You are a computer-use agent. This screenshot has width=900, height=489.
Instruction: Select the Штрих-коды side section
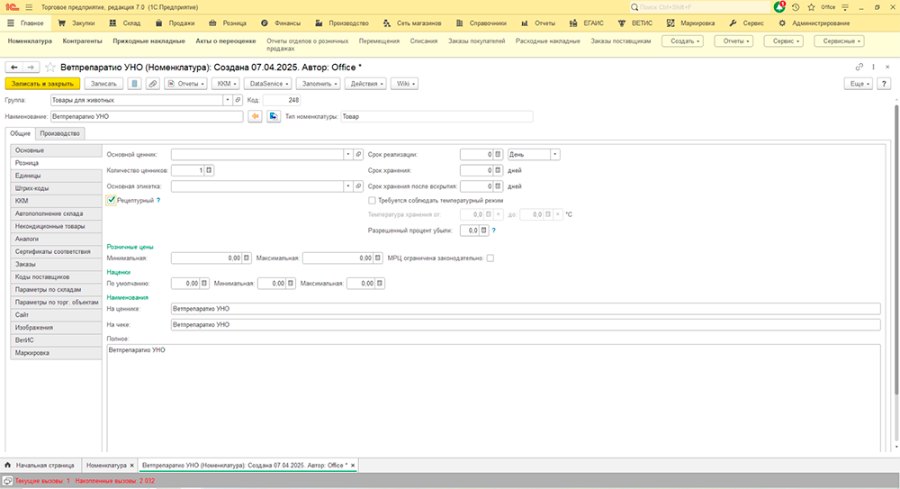[x=56, y=188]
